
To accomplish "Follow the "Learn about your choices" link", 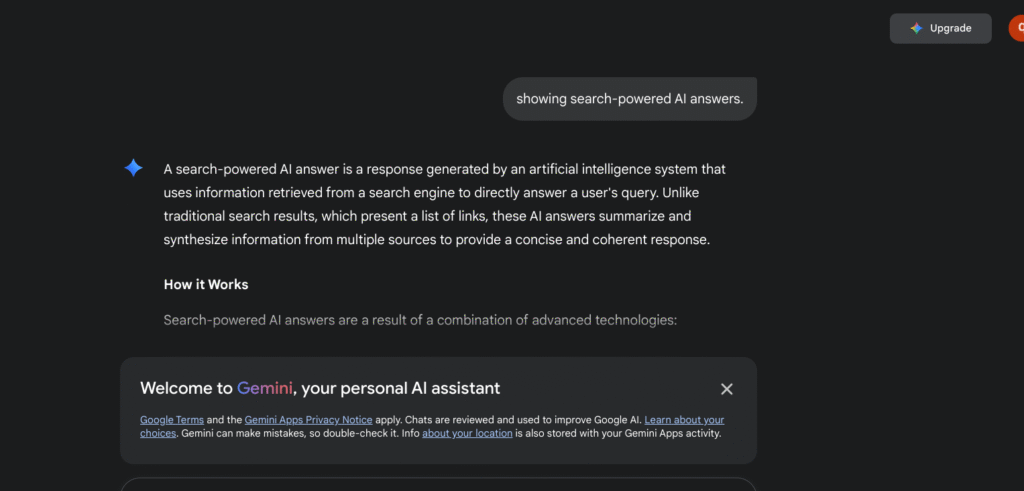I will 684,420.
